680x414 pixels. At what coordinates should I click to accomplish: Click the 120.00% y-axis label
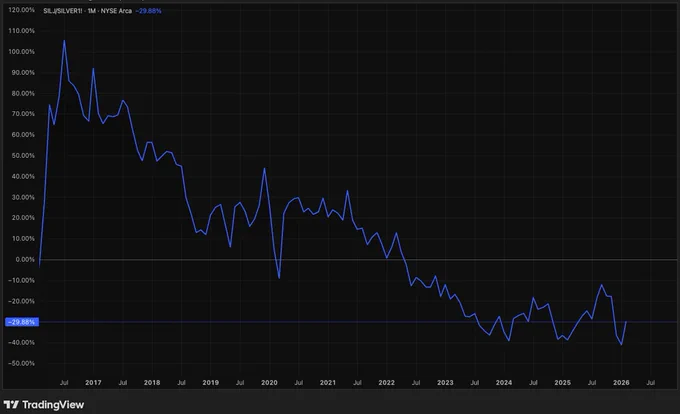tap(21, 10)
